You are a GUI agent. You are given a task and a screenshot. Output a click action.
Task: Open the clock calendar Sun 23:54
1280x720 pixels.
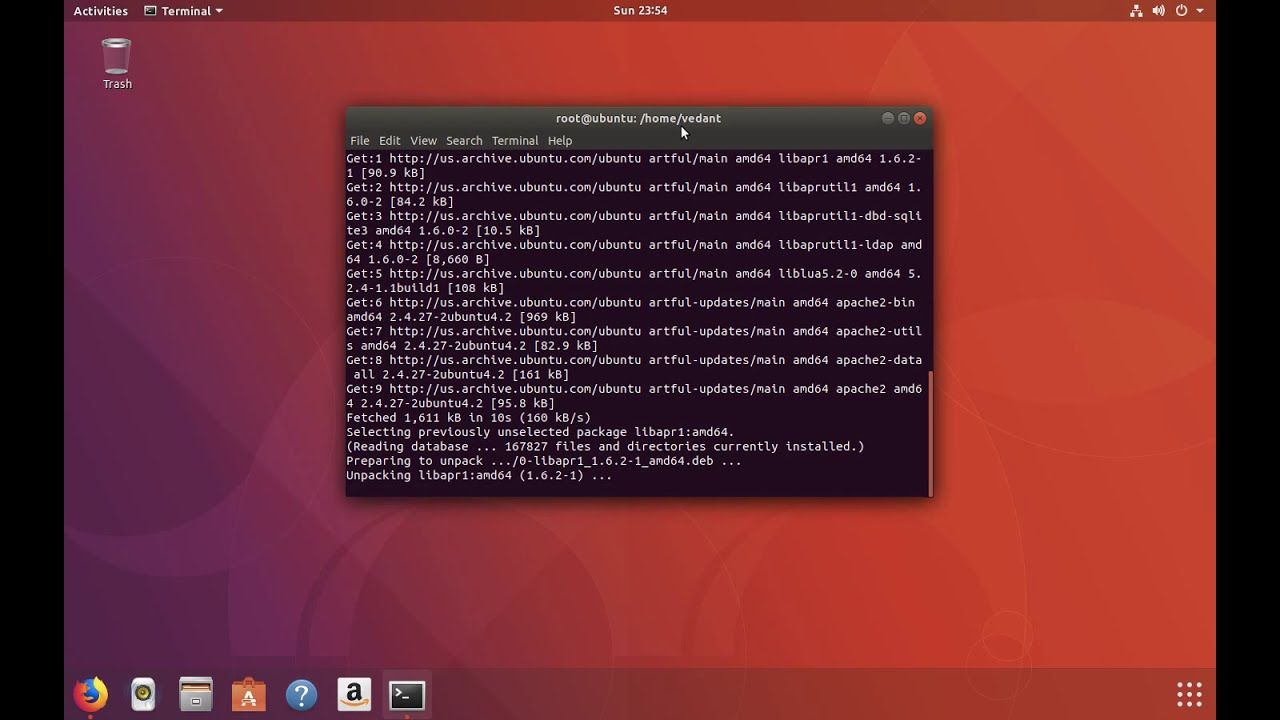[x=640, y=11]
